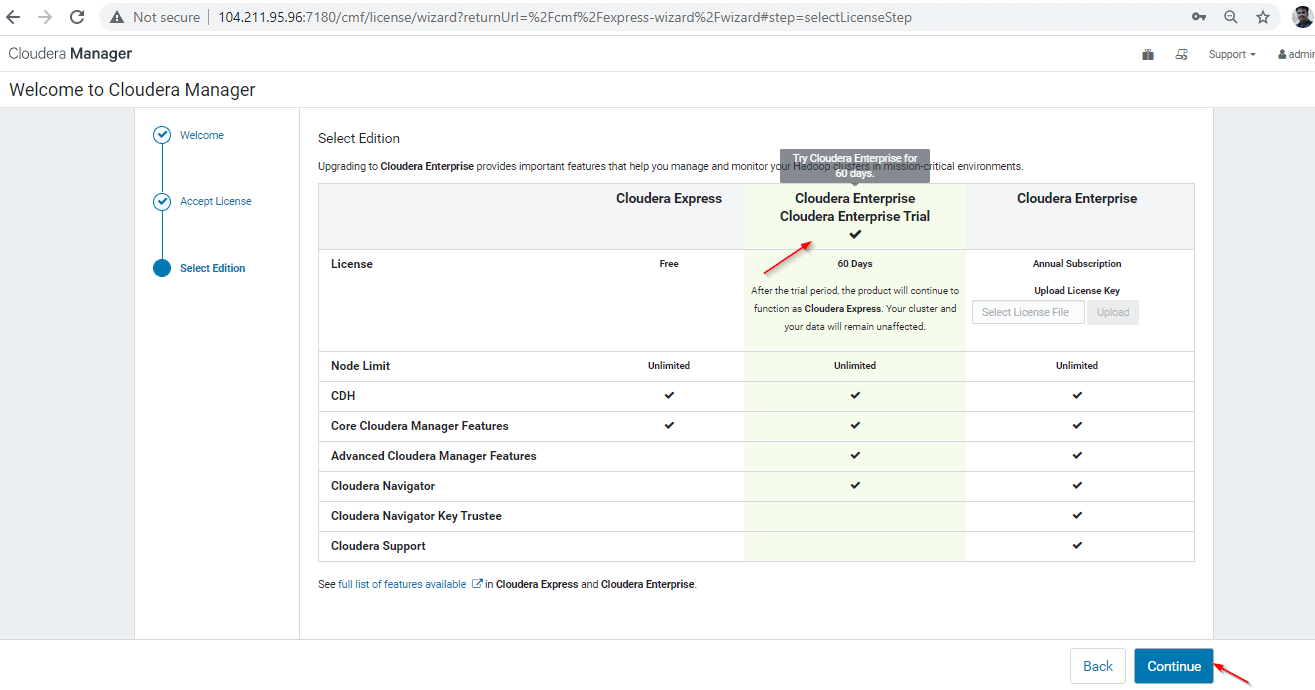Viewport: 1315px width, 690px height.
Task: Click the Back button
Action: click(1097, 666)
